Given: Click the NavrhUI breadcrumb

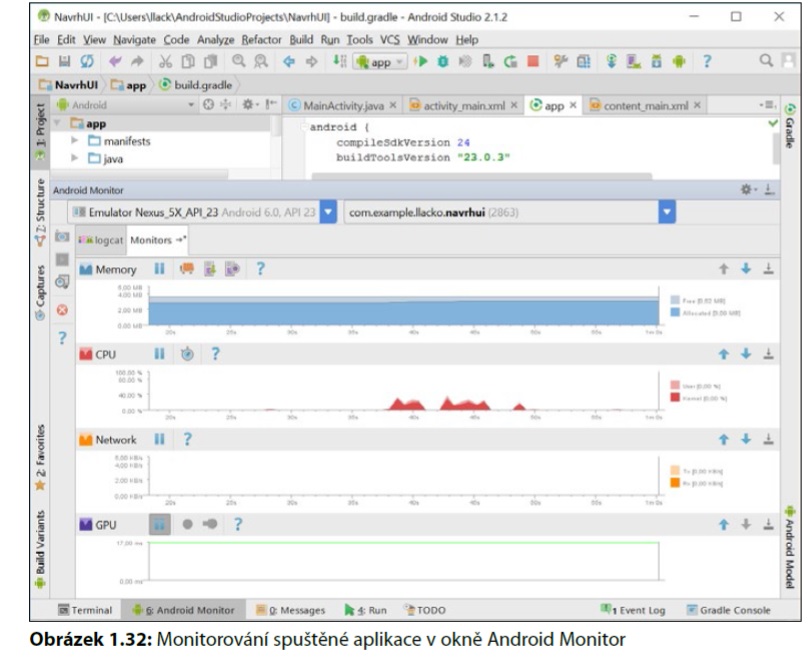Looking at the screenshot, I should click(x=69, y=85).
